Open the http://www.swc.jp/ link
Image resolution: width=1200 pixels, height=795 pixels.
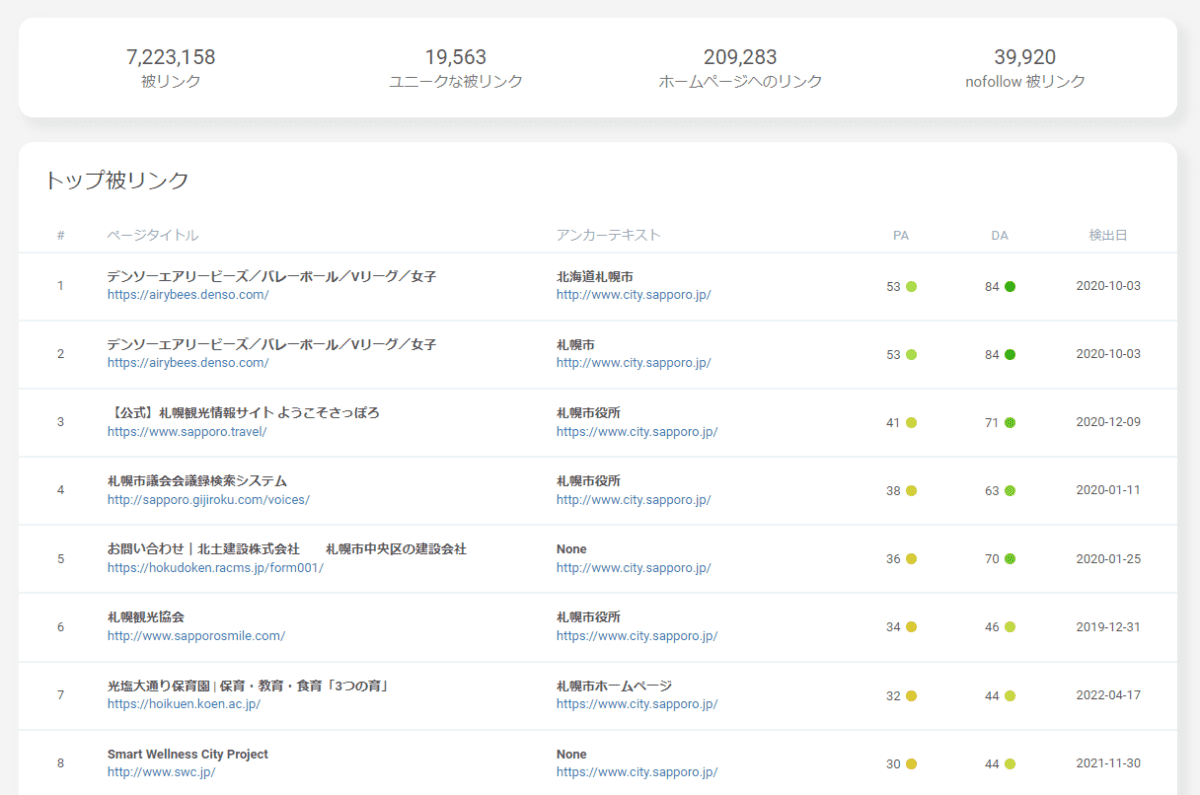click(161, 772)
